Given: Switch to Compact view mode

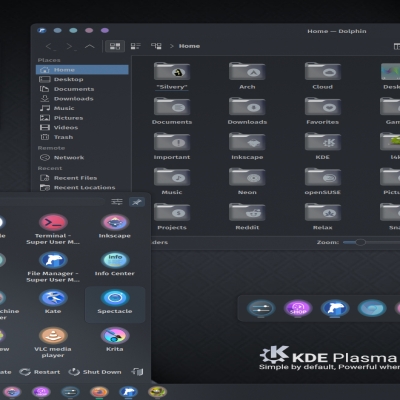Looking at the screenshot, I should [x=135, y=46].
